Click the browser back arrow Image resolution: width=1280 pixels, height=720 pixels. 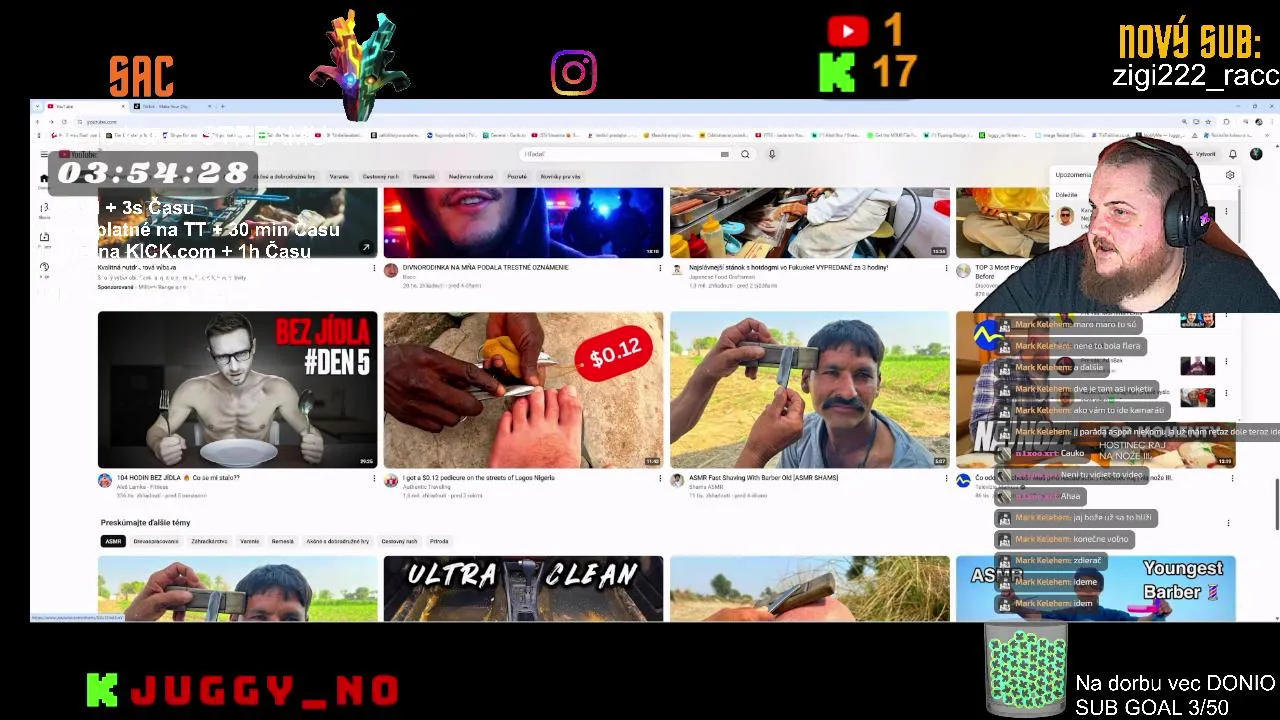point(39,122)
